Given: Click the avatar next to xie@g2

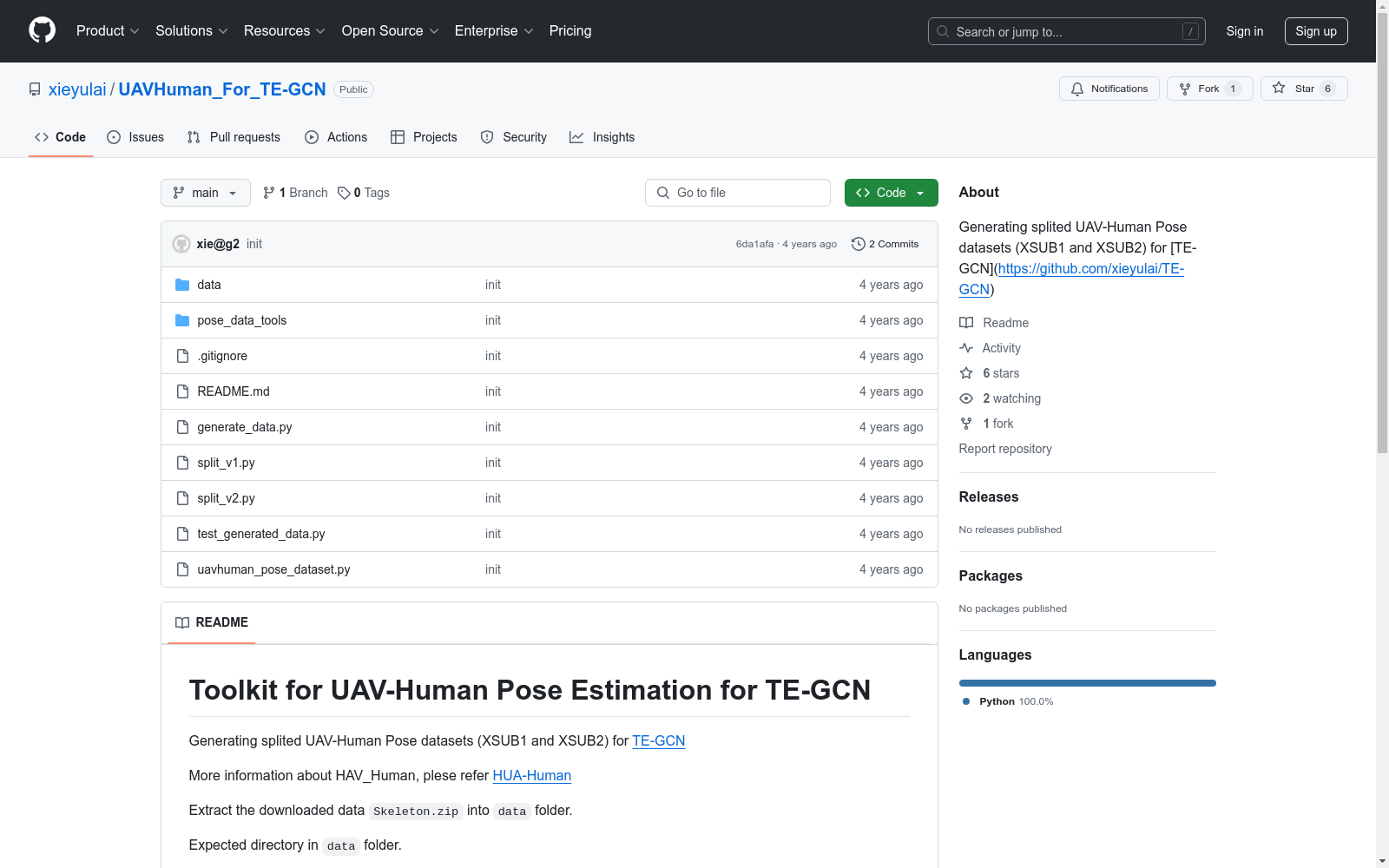Looking at the screenshot, I should point(181,244).
